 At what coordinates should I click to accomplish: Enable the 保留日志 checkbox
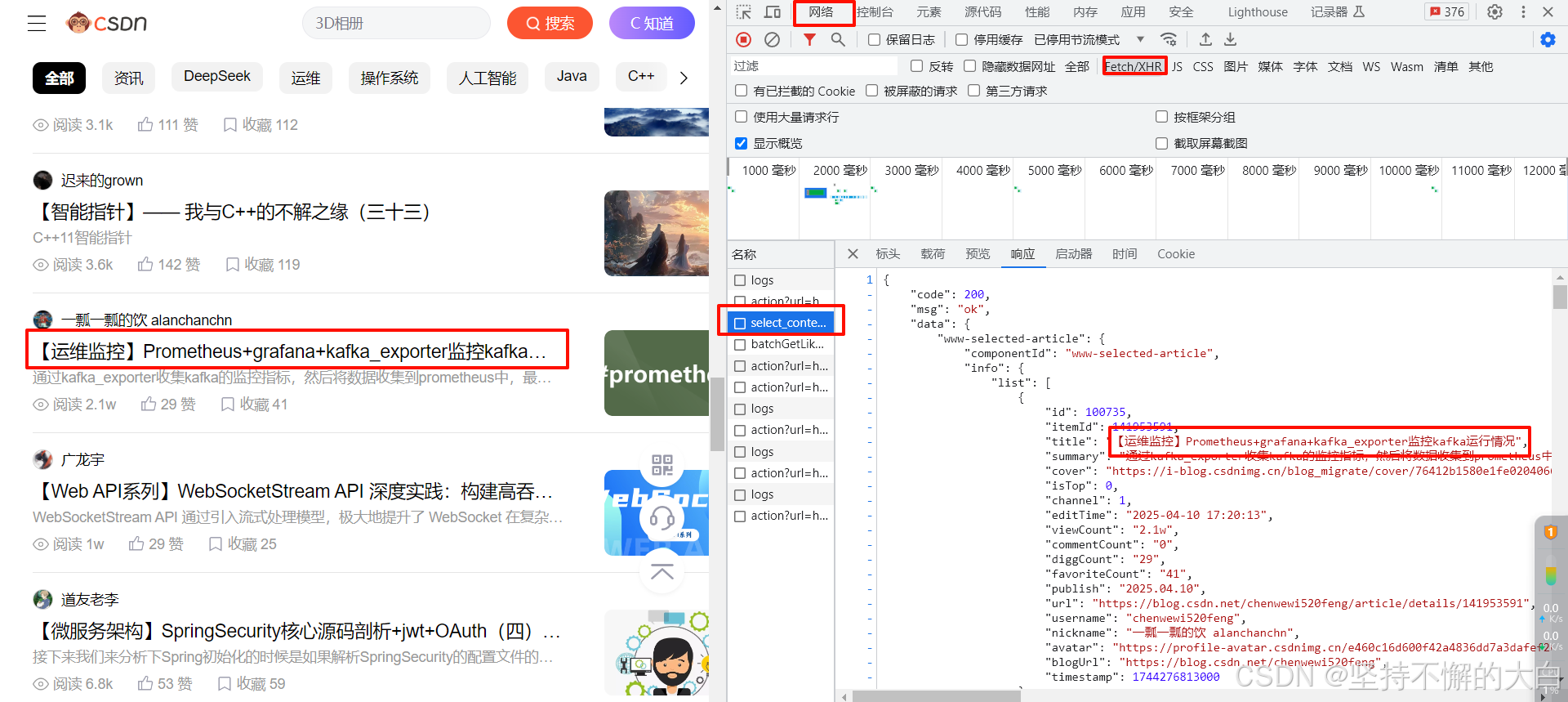874,39
